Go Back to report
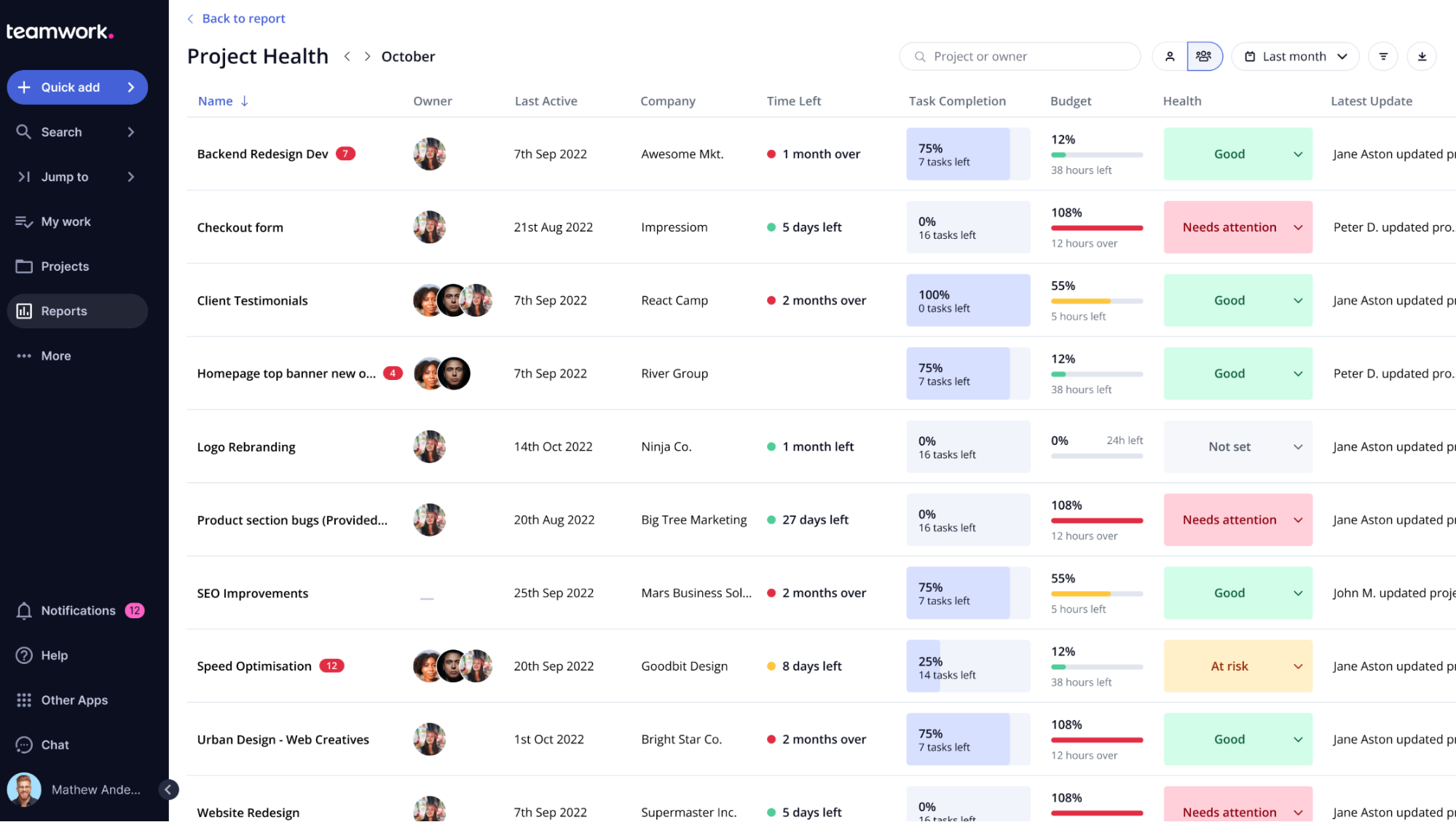Image resolution: width=1456 pixels, height=822 pixels. pos(235,18)
